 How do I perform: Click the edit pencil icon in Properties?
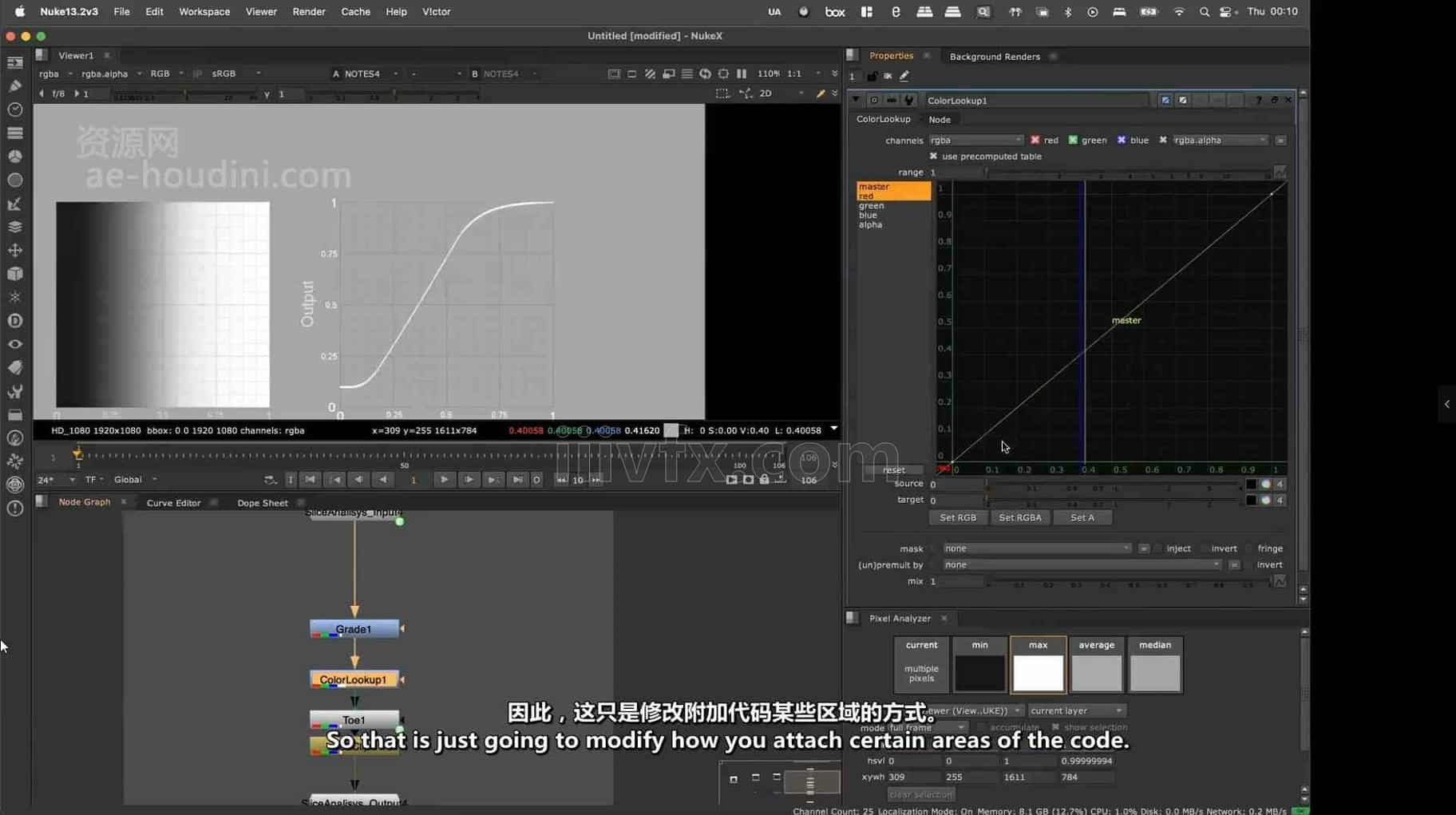[904, 77]
